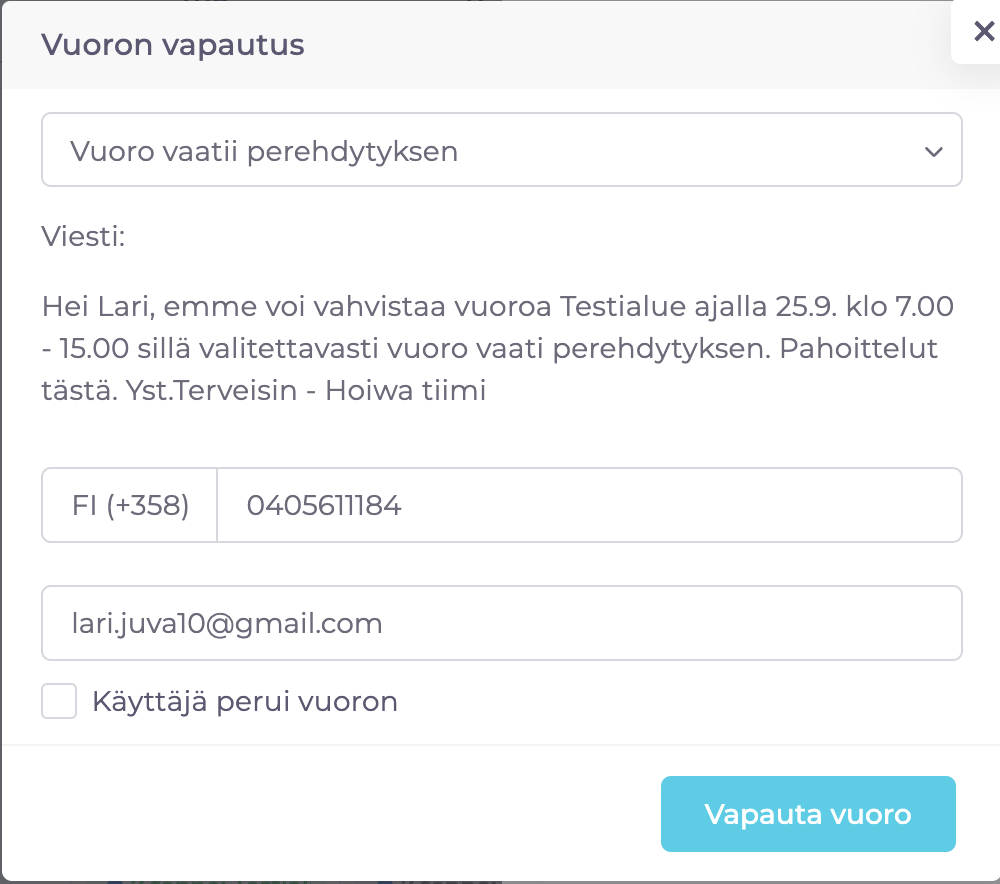Click the 'Pahoittelut' sentence in the message
This screenshot has width=1000, height=884.
tap(870, 348)
